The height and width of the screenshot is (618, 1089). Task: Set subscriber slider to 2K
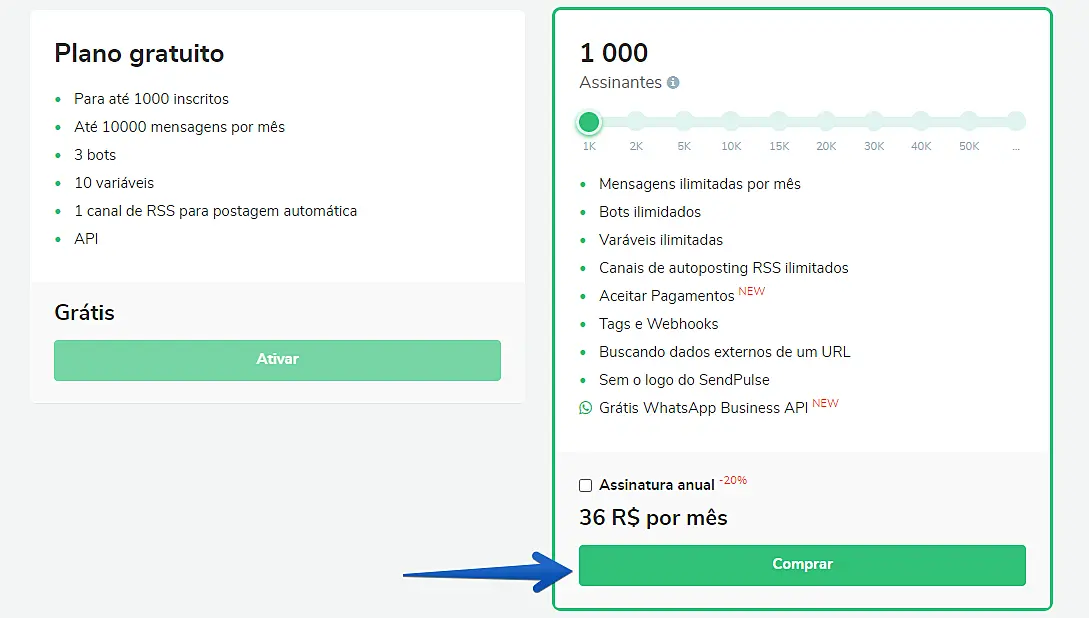636,122
